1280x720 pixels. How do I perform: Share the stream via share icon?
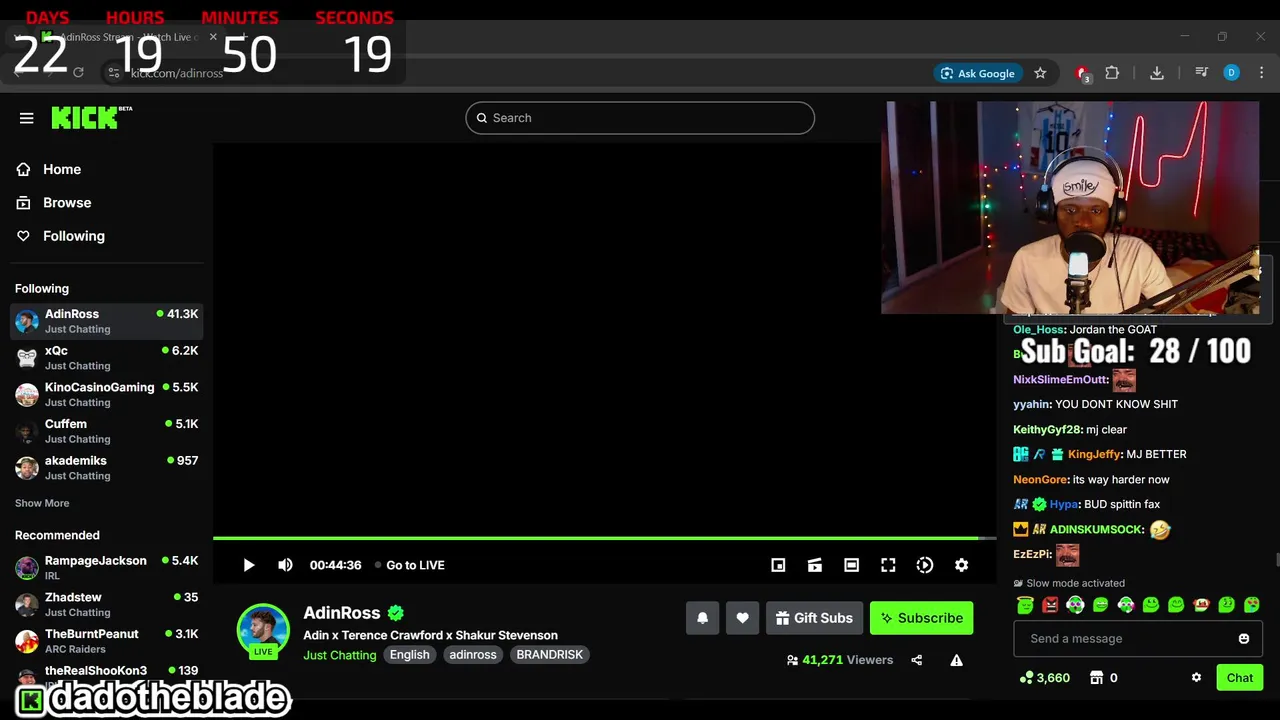(x=916, y=660)
